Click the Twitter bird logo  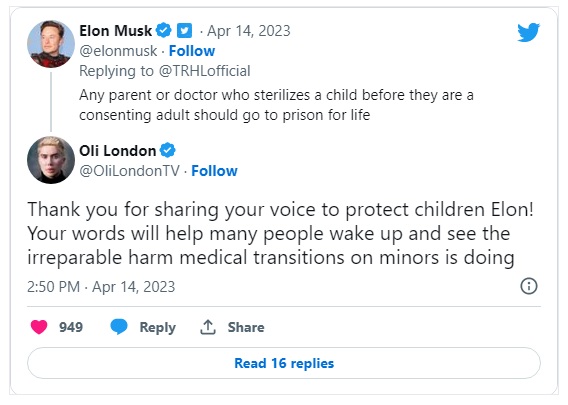coord(528,33)
